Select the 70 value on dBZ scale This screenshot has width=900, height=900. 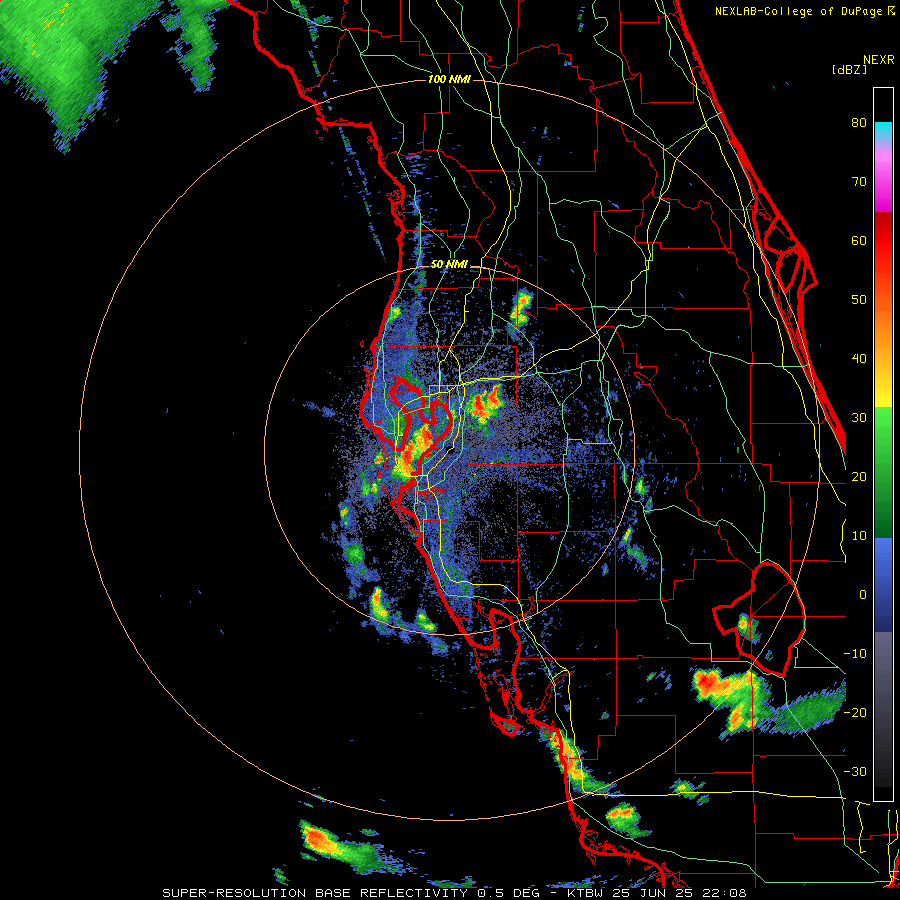coord(859,182)
